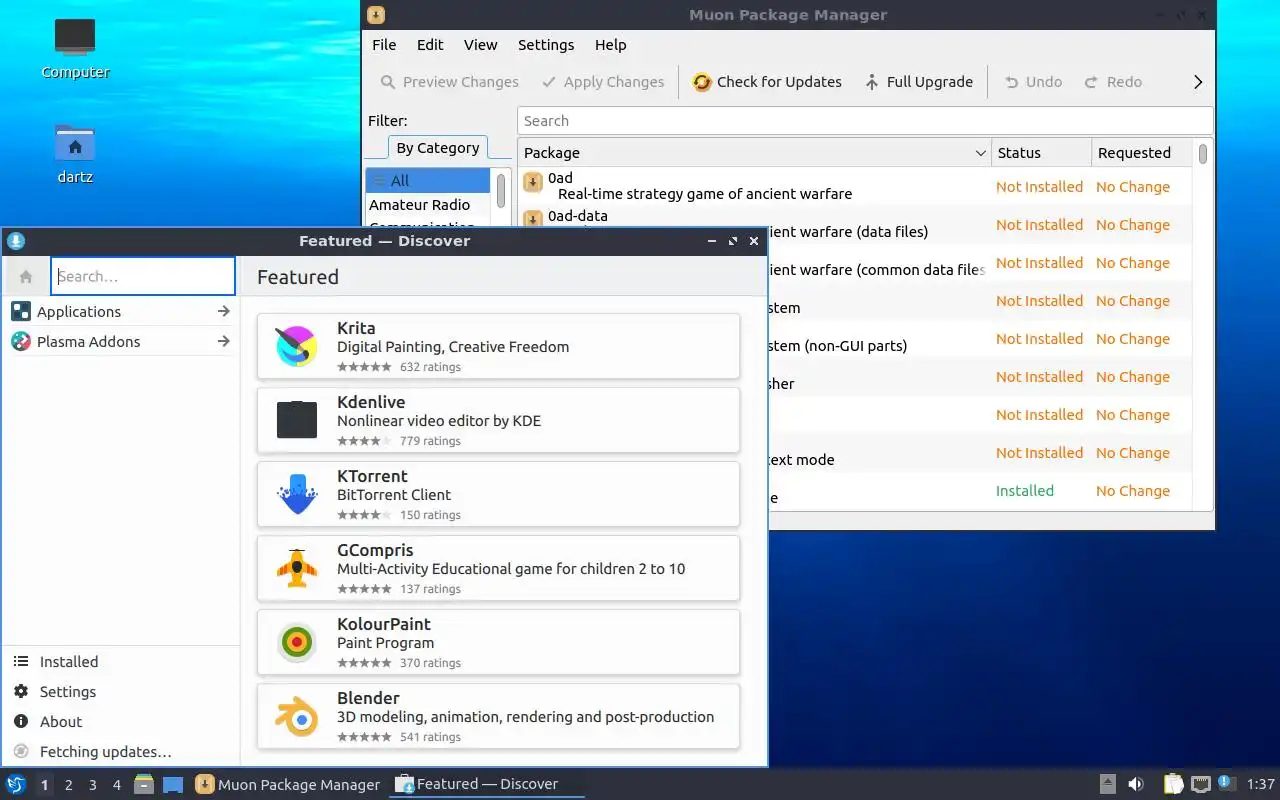Click Full Upgrade button
Screen dimensions: 1280x800
click(x=918, y=82)
